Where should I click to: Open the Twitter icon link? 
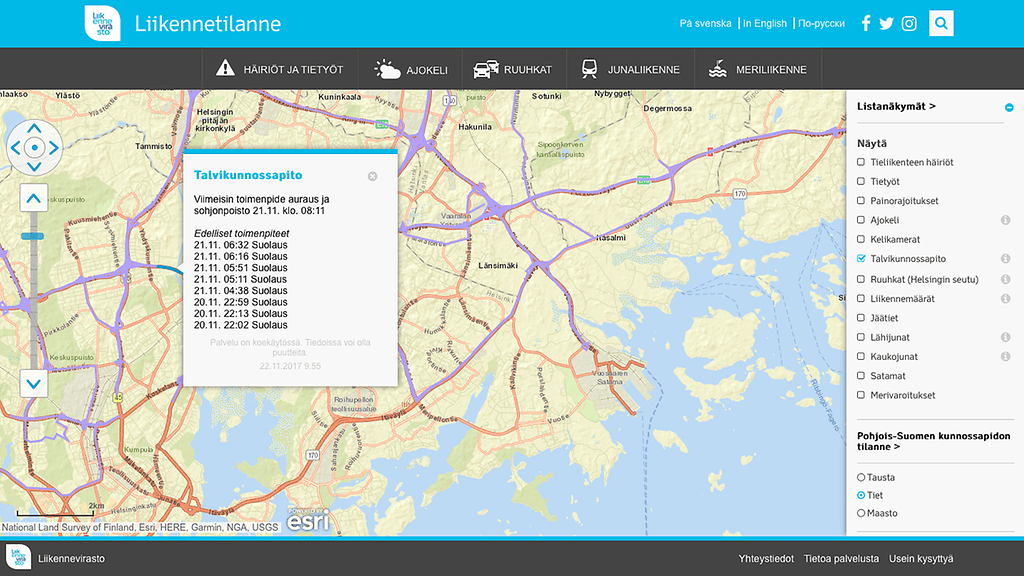[x=886, y=23]
